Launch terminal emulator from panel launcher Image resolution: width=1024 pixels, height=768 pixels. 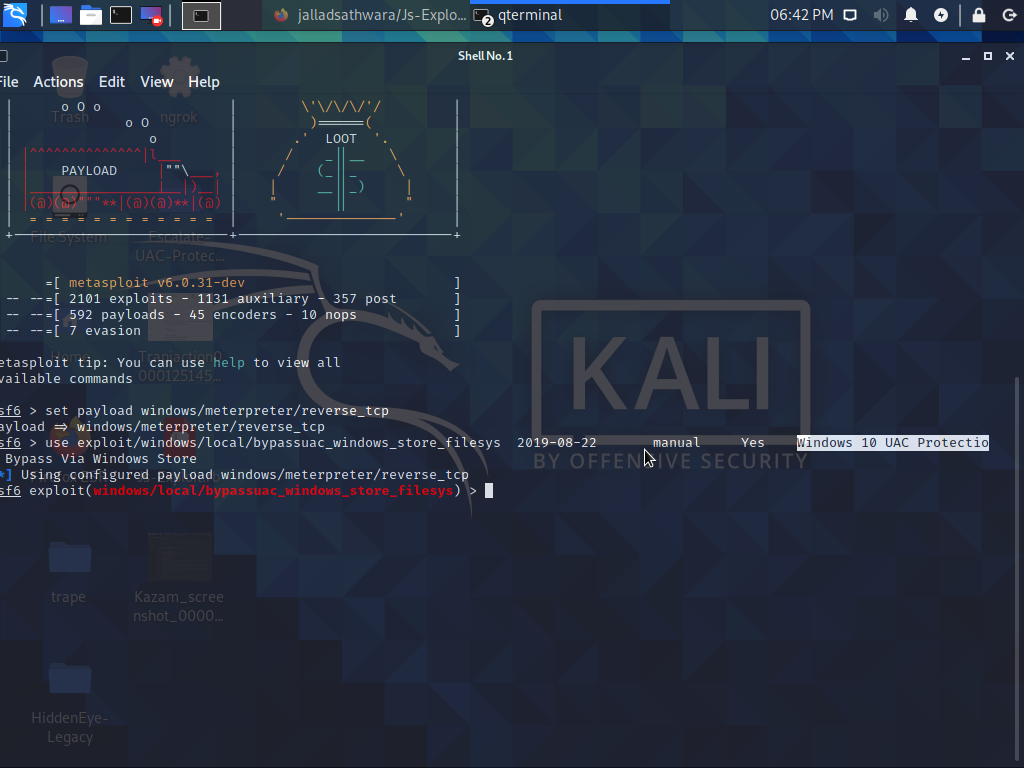click(121, 15)
